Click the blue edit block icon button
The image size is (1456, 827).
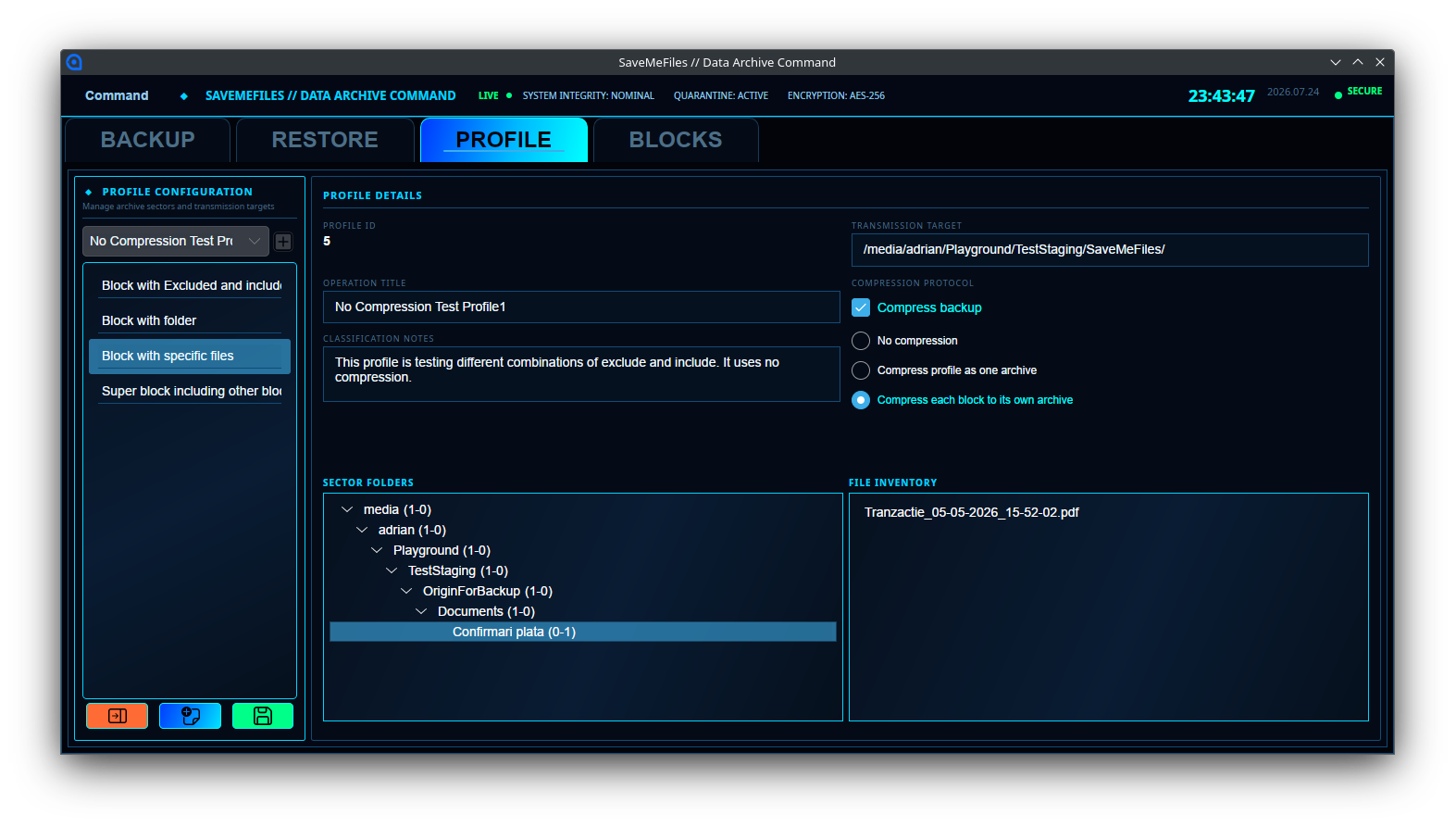(x=190, y=716)
